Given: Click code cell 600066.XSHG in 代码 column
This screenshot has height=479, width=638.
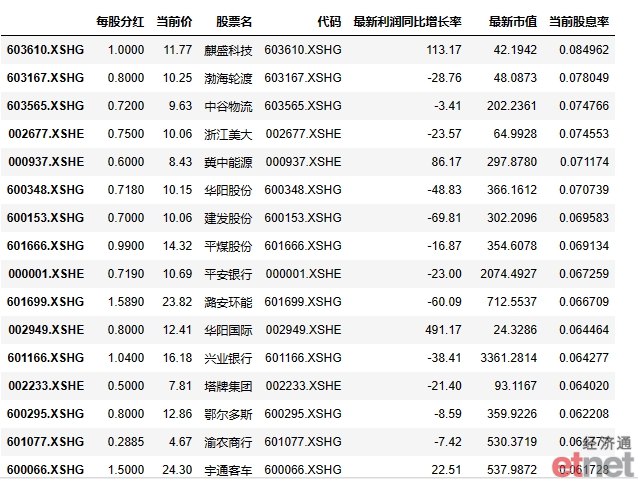Looking at the screenshot, I should click(303, 470).
